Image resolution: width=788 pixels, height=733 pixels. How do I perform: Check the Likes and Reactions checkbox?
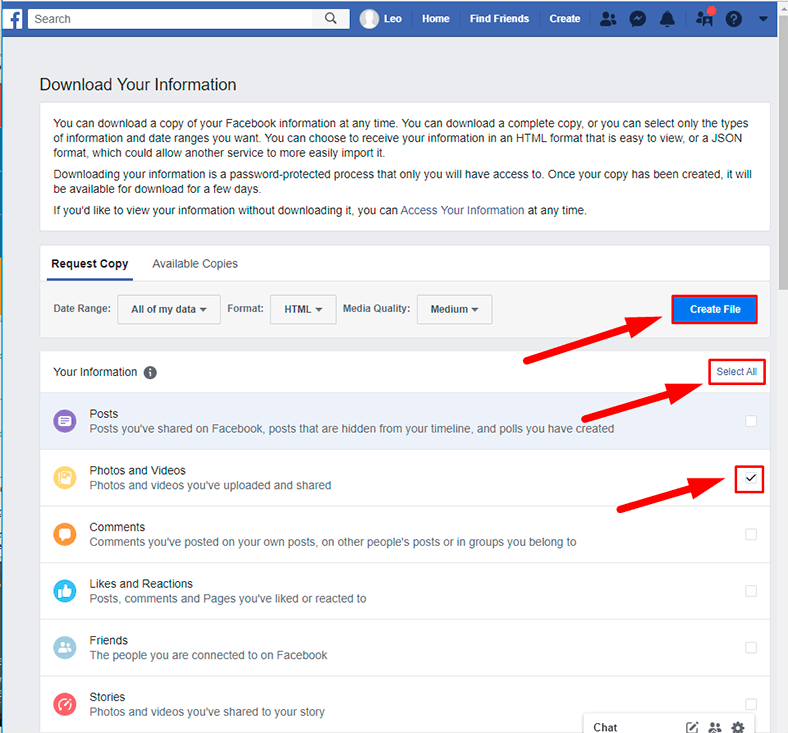(x=751, y=591)
